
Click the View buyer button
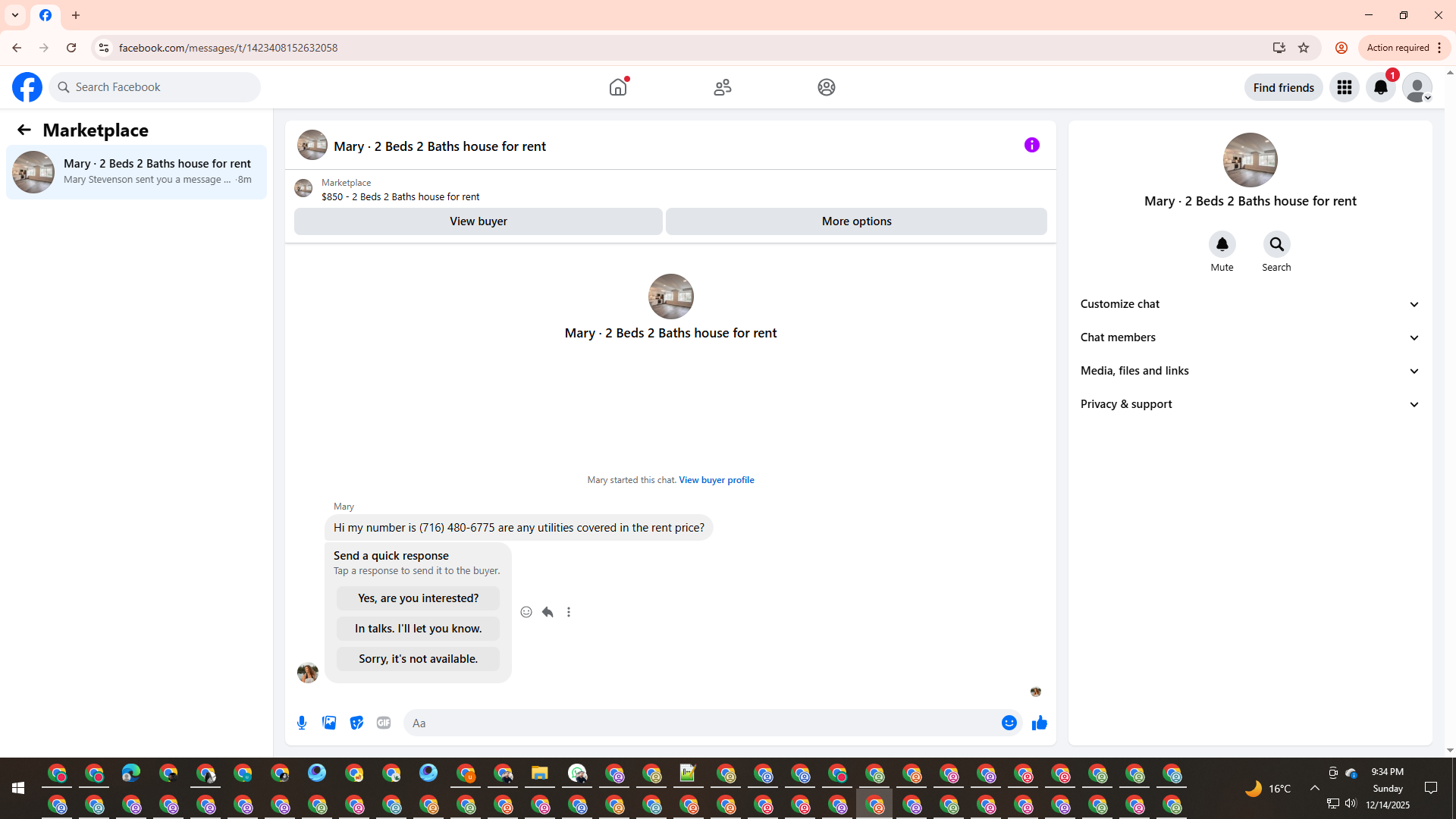478,221
